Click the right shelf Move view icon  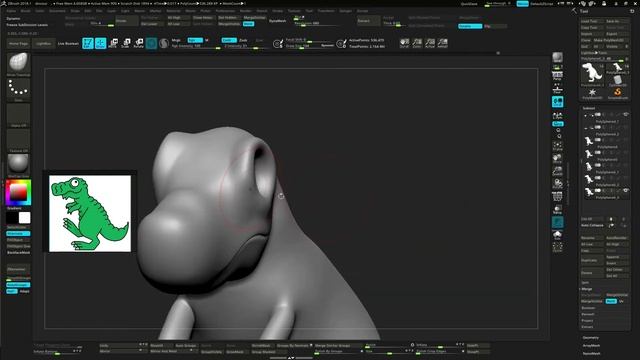point(557,159)
